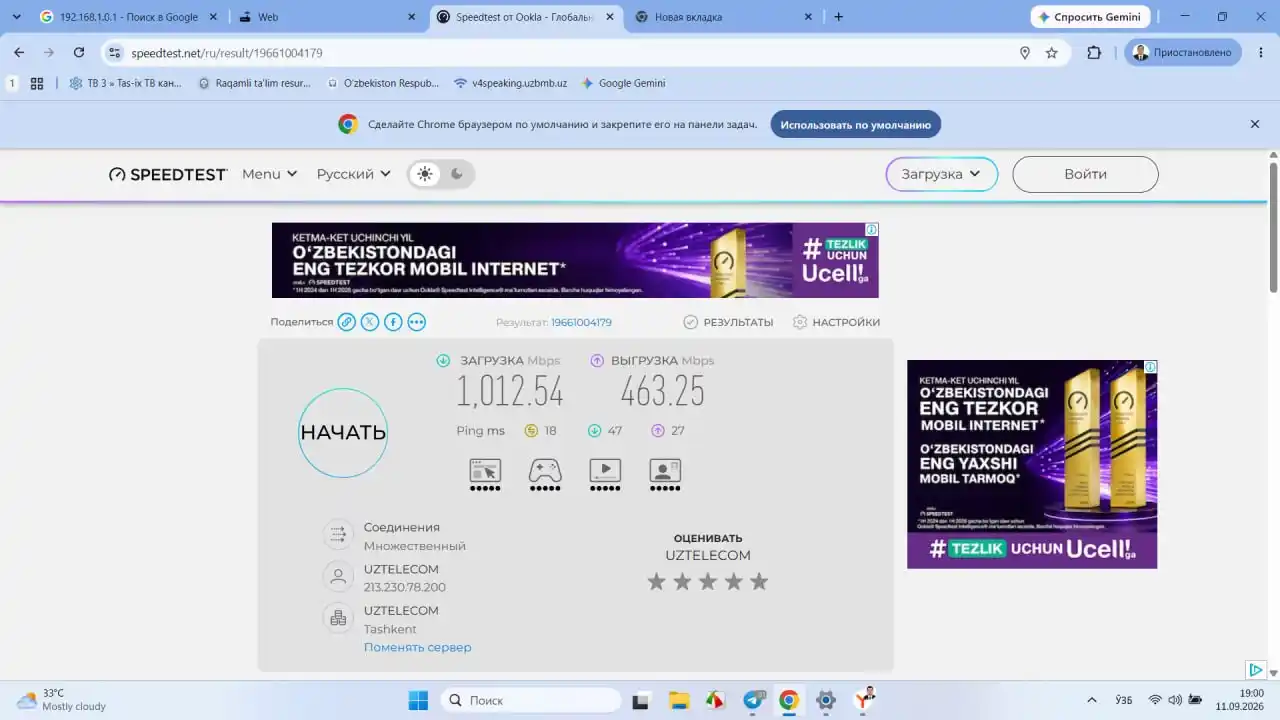Click the Ucell top banner ad

(575, 260)
